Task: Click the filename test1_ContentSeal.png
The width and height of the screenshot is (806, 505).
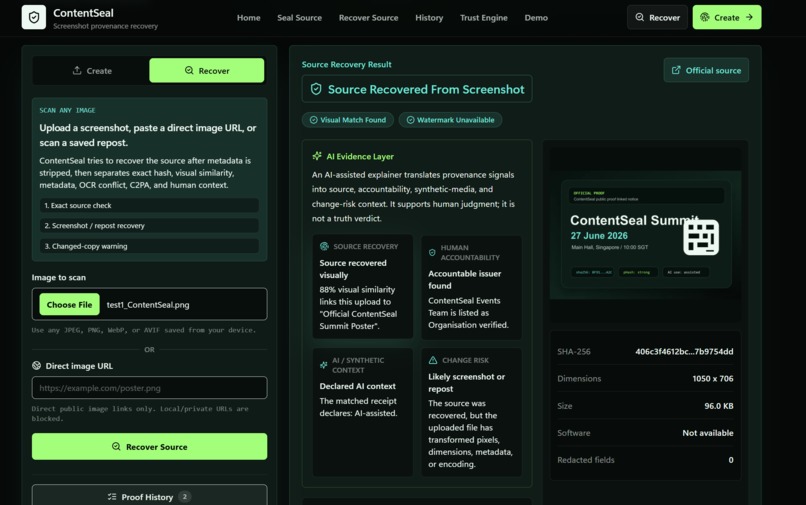Action: tap(148, 305)
